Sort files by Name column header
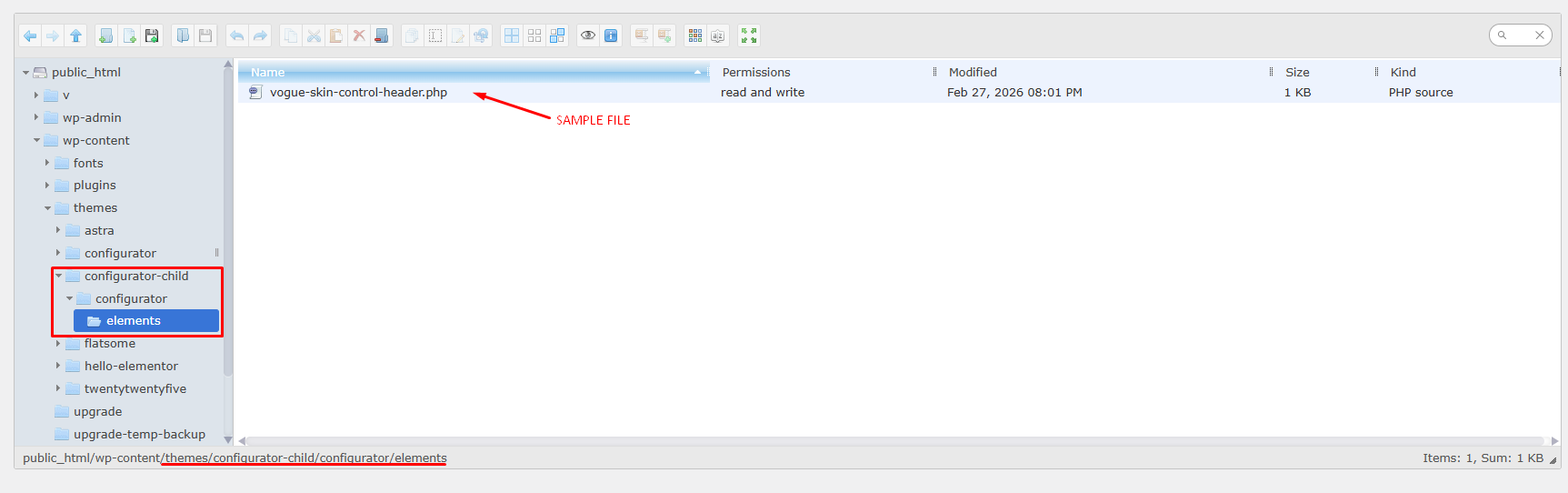This screenshot has height=493, width=1568. coord(473,72)
